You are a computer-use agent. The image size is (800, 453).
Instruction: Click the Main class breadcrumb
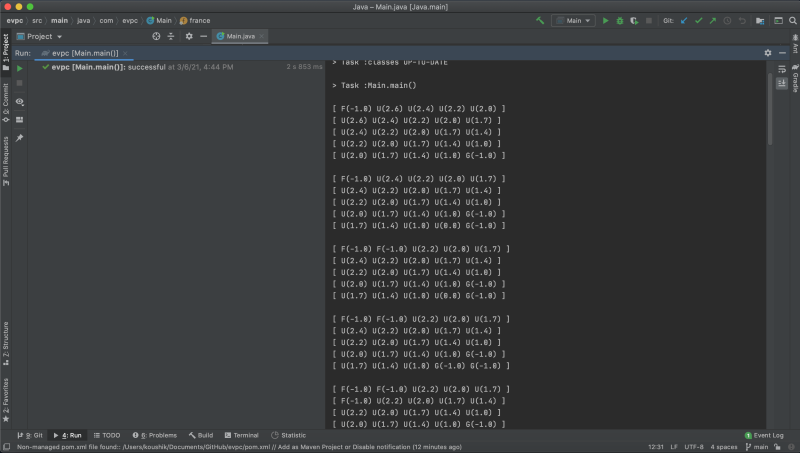pyautogui.click(x=159, y=20)
